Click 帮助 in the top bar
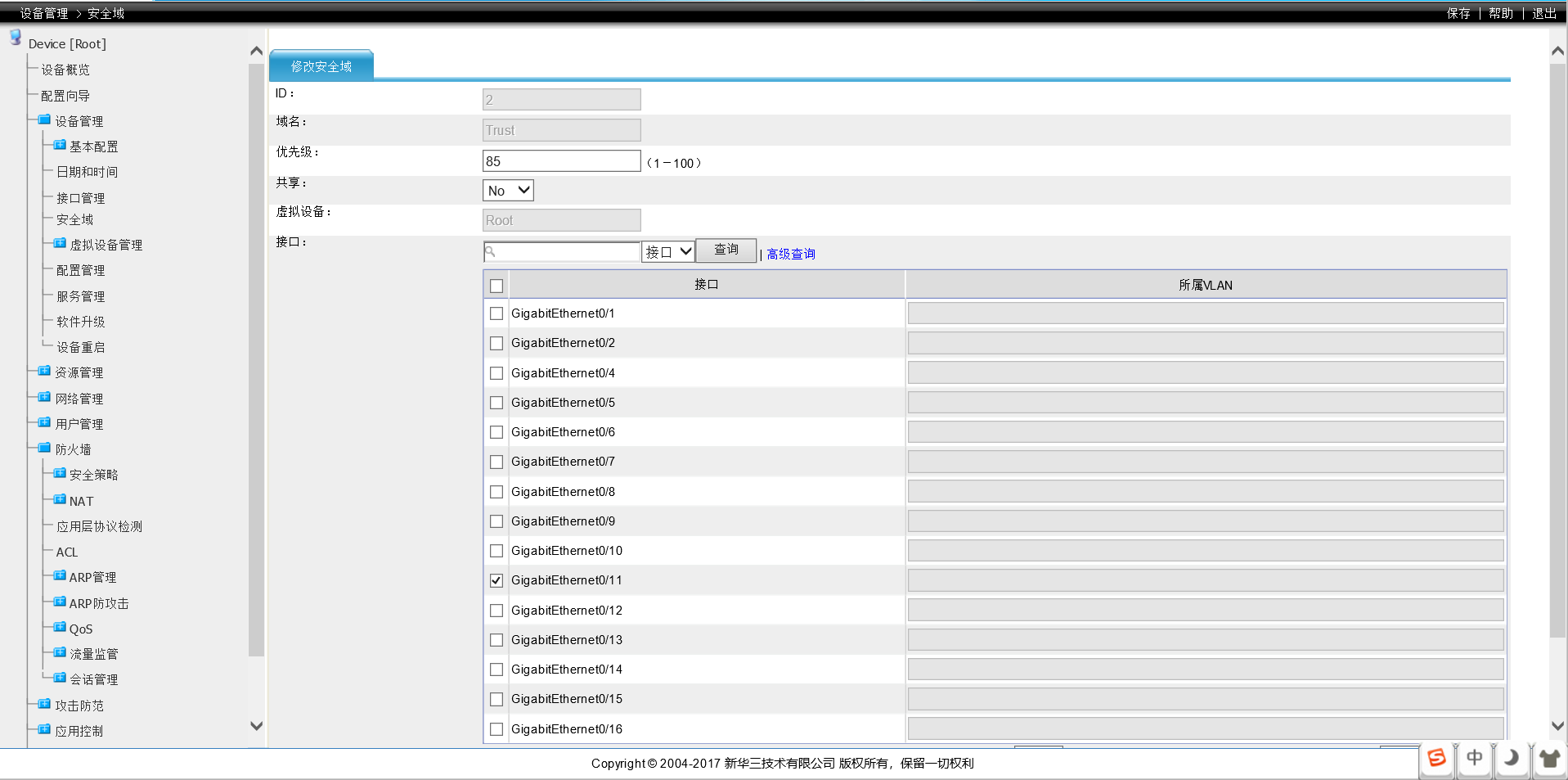1568x780 pixels. [x=1501, y=13]
